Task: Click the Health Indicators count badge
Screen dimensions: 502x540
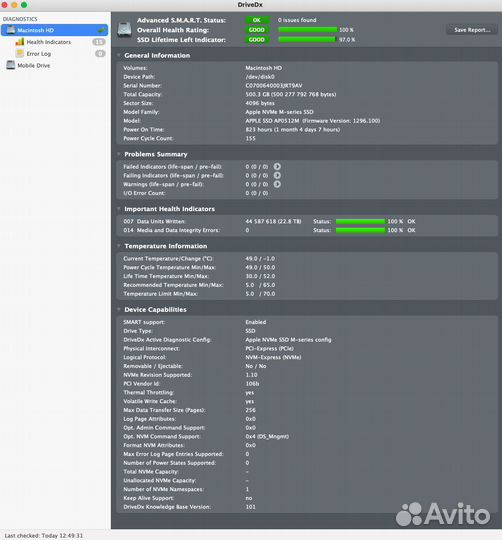Action: (99, 42)
